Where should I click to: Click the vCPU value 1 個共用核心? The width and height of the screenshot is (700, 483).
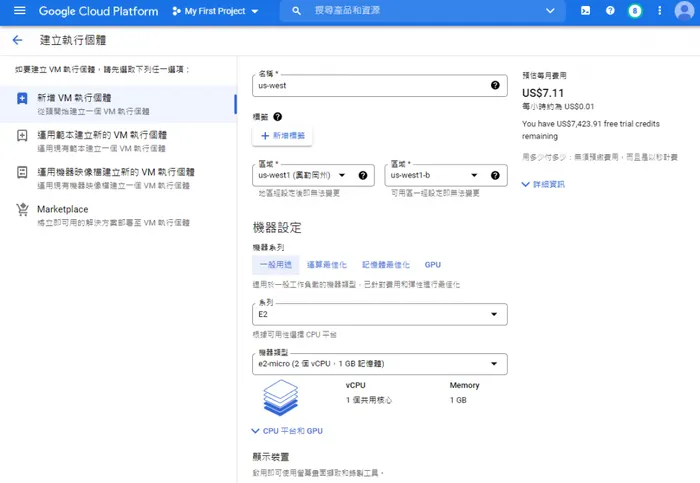click(x=369, y=400)
